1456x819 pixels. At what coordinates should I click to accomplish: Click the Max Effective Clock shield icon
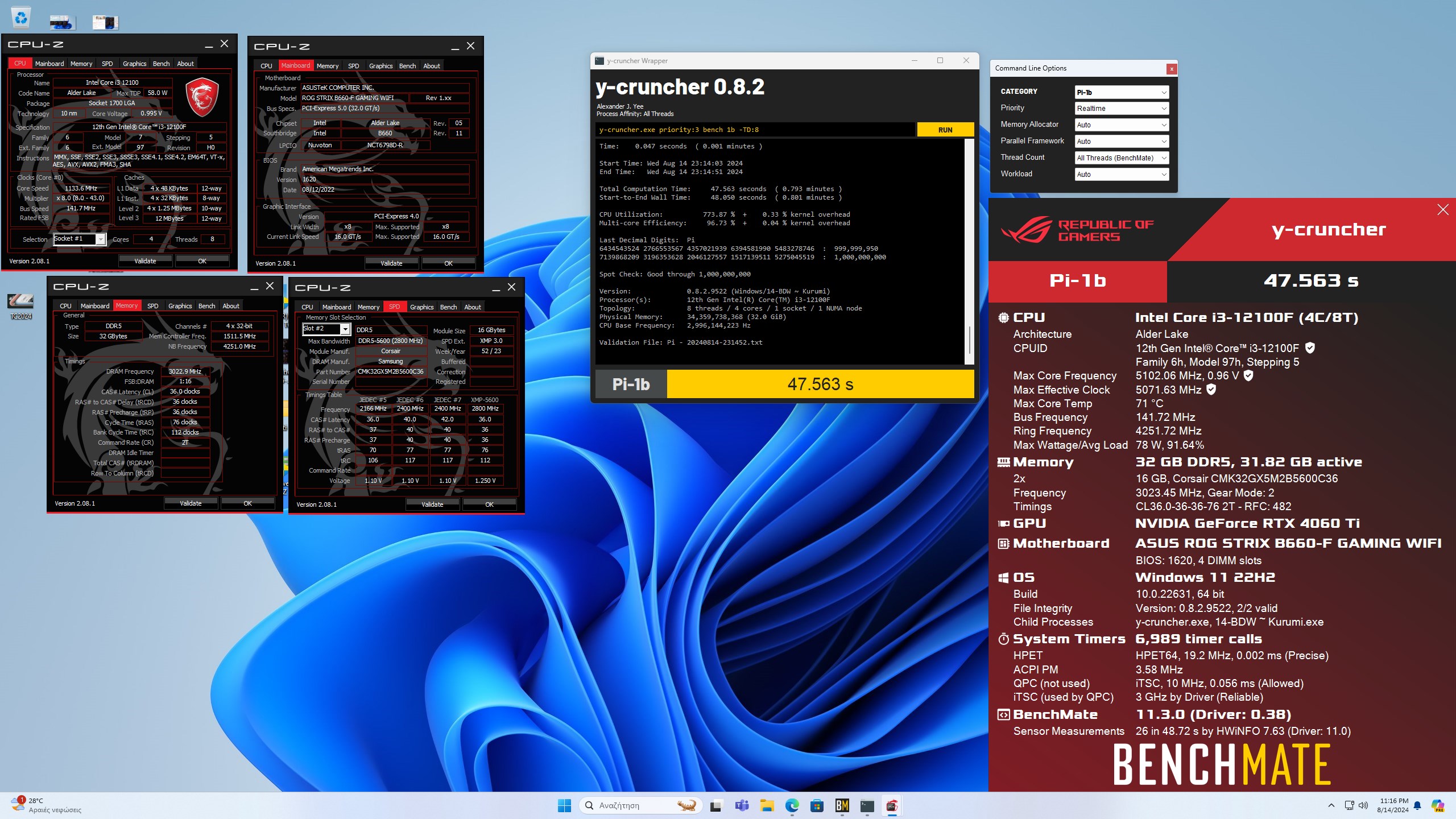tap(1211, 390)
